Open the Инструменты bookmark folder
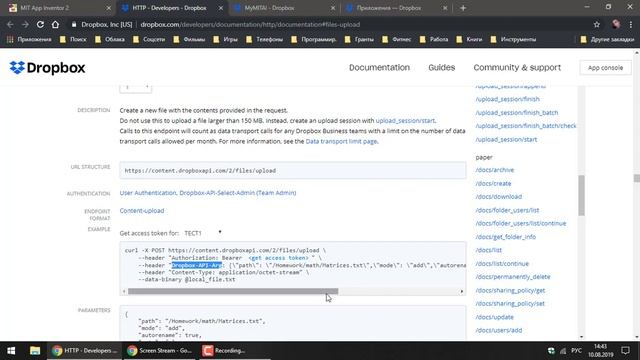This screenshot has width=640, height=360. (513, 40)
